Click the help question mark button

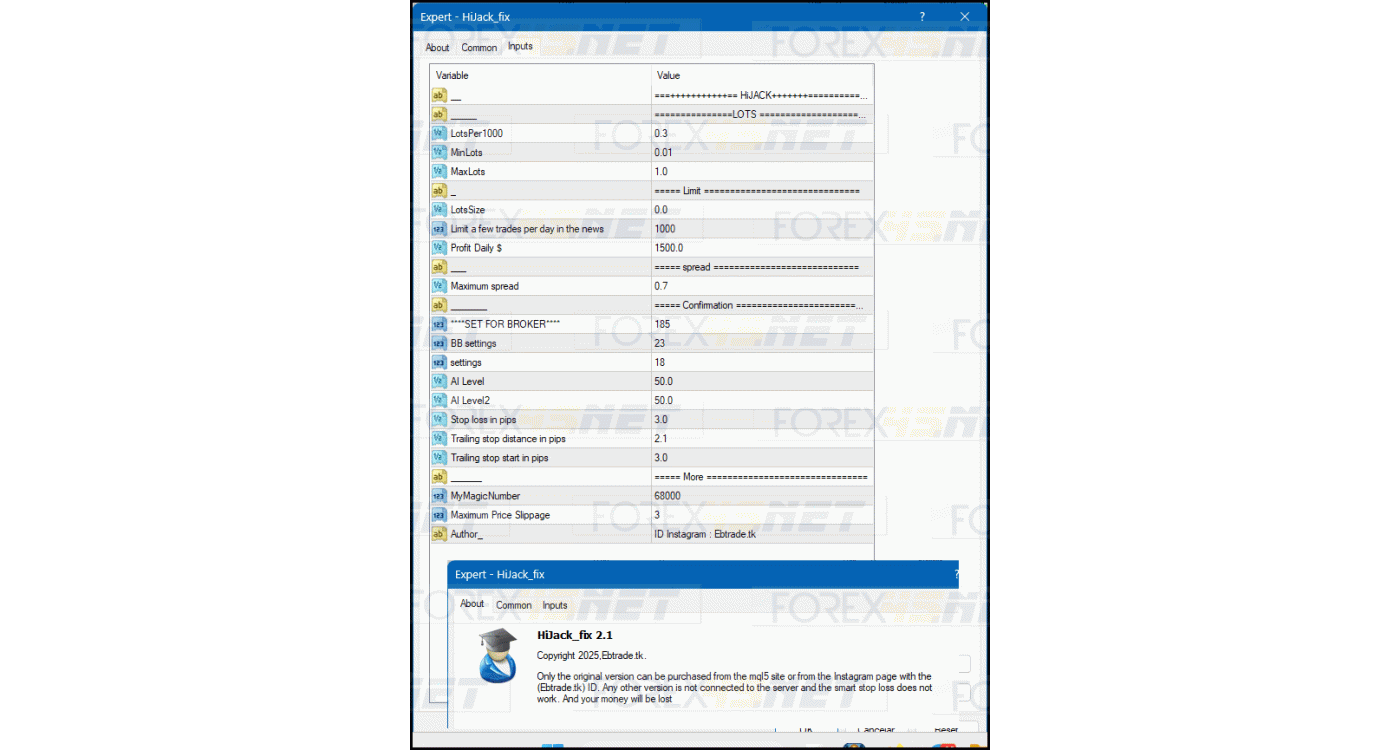922,17
